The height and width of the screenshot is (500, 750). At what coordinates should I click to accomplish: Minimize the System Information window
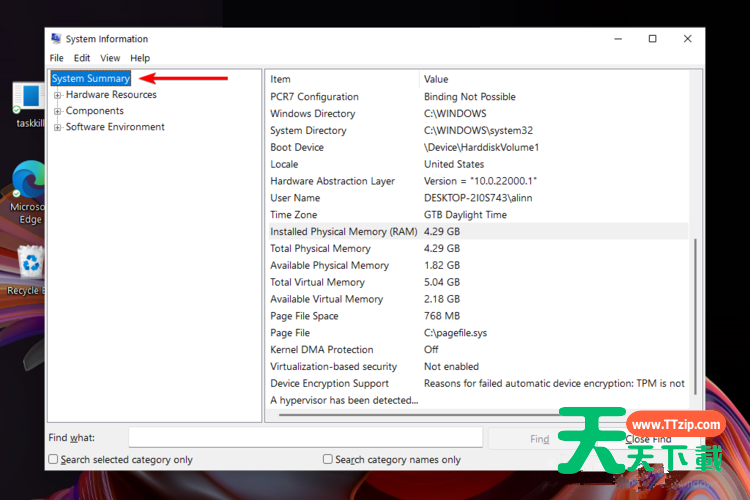coord(618,39)
